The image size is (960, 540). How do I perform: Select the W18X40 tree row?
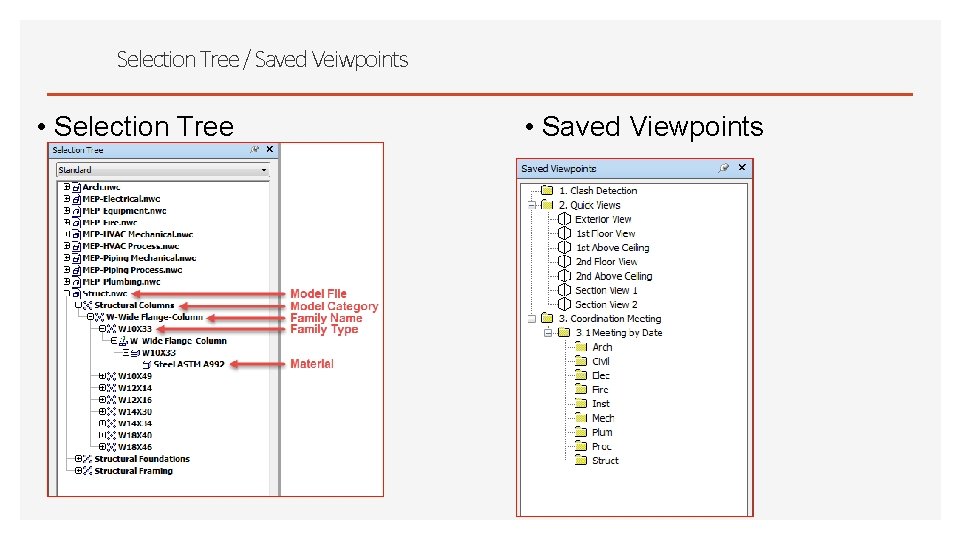click(x=135, y=435)
